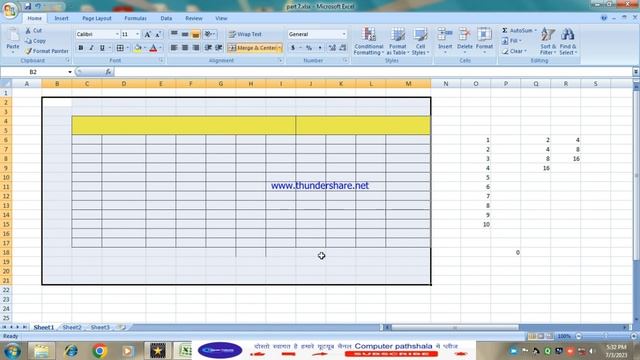Switch to Insert ribbon tab
This screenshot has height=360, width=640.
tap(62, 18)
